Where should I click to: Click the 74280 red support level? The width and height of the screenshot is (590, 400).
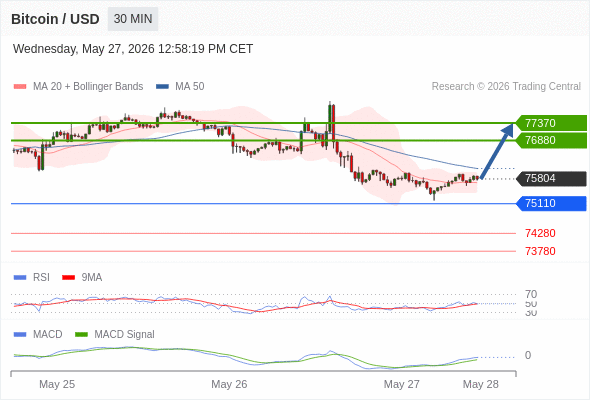(x=540, y=233)
